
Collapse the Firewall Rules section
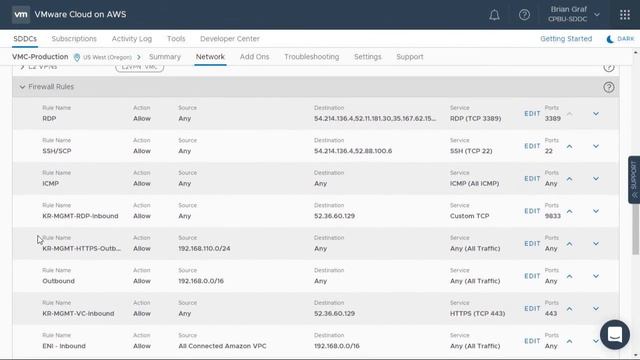[x=22, y=87]
